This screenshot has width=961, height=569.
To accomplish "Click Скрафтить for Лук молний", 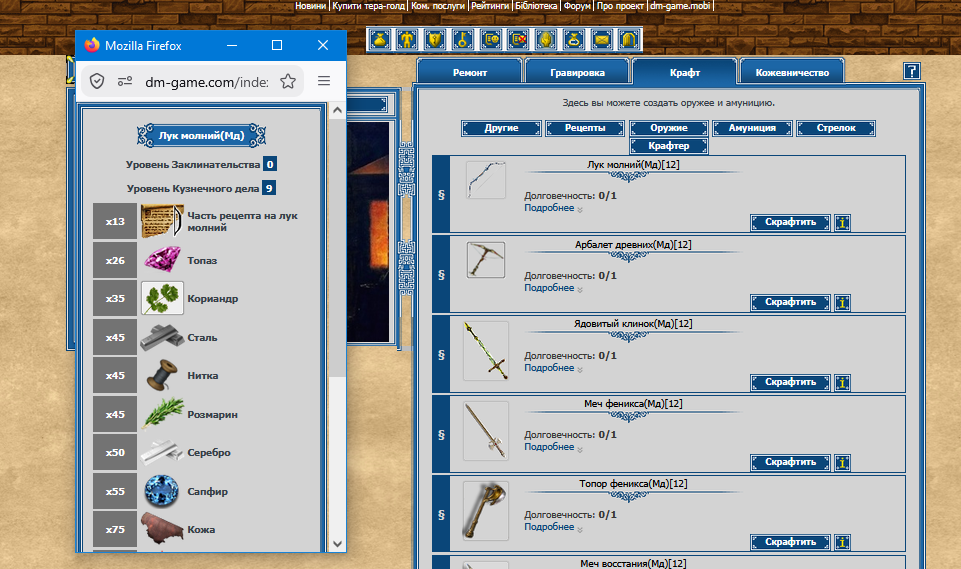I will [x=791, y=223].
